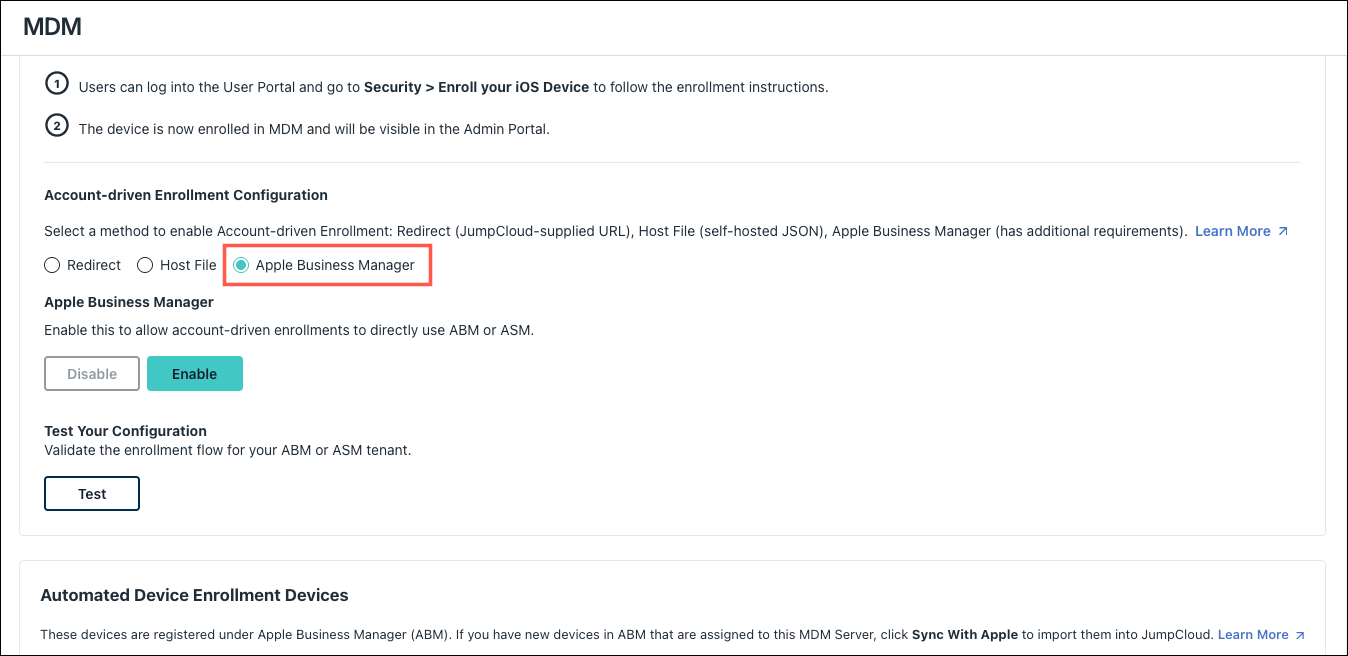Click external-link arrow beside Automated Enrollment Learn More
The height and width of the screenshot is (656, 1348).
[1300, 635]
